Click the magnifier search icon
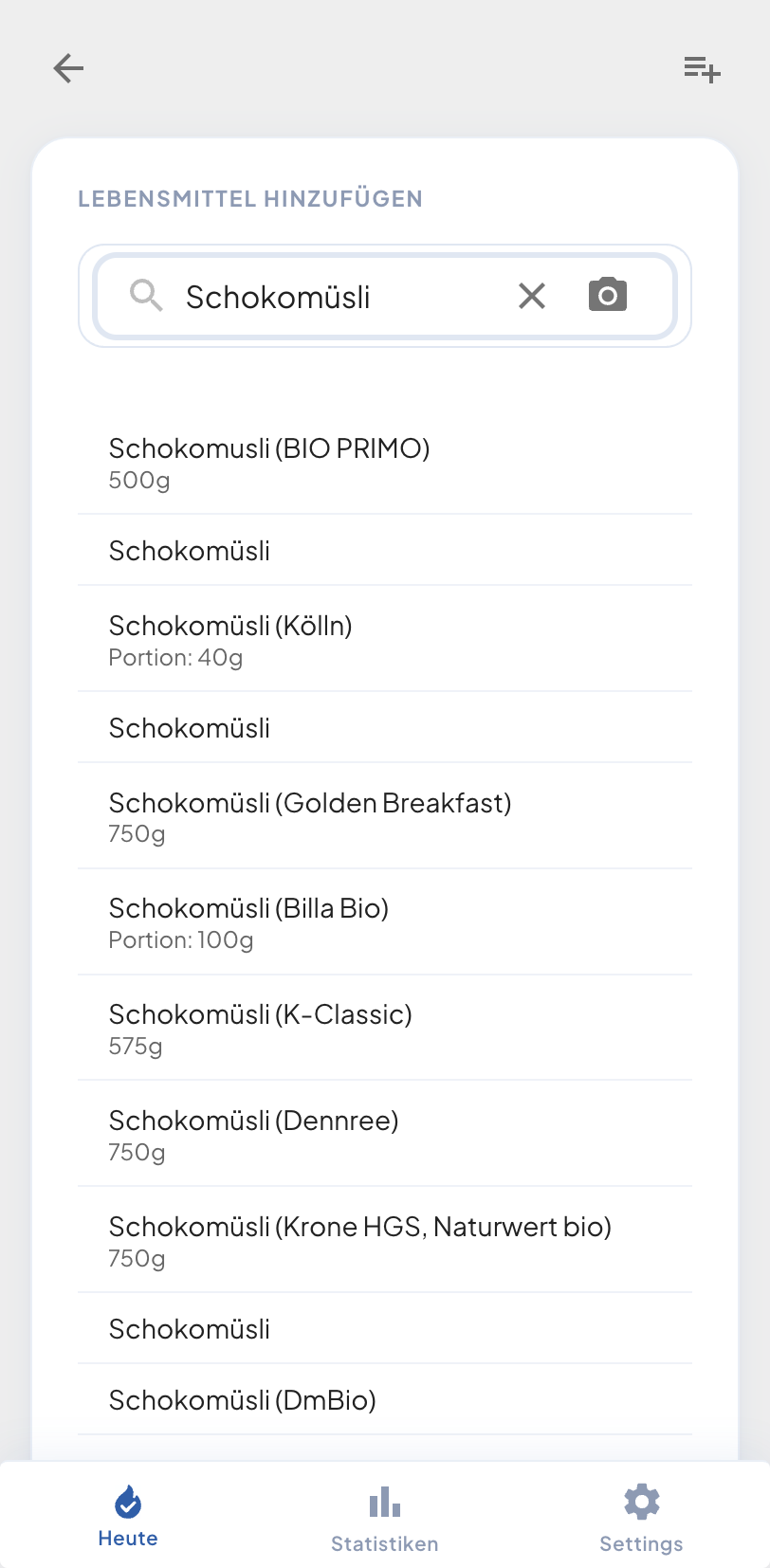 coord(146,296)
